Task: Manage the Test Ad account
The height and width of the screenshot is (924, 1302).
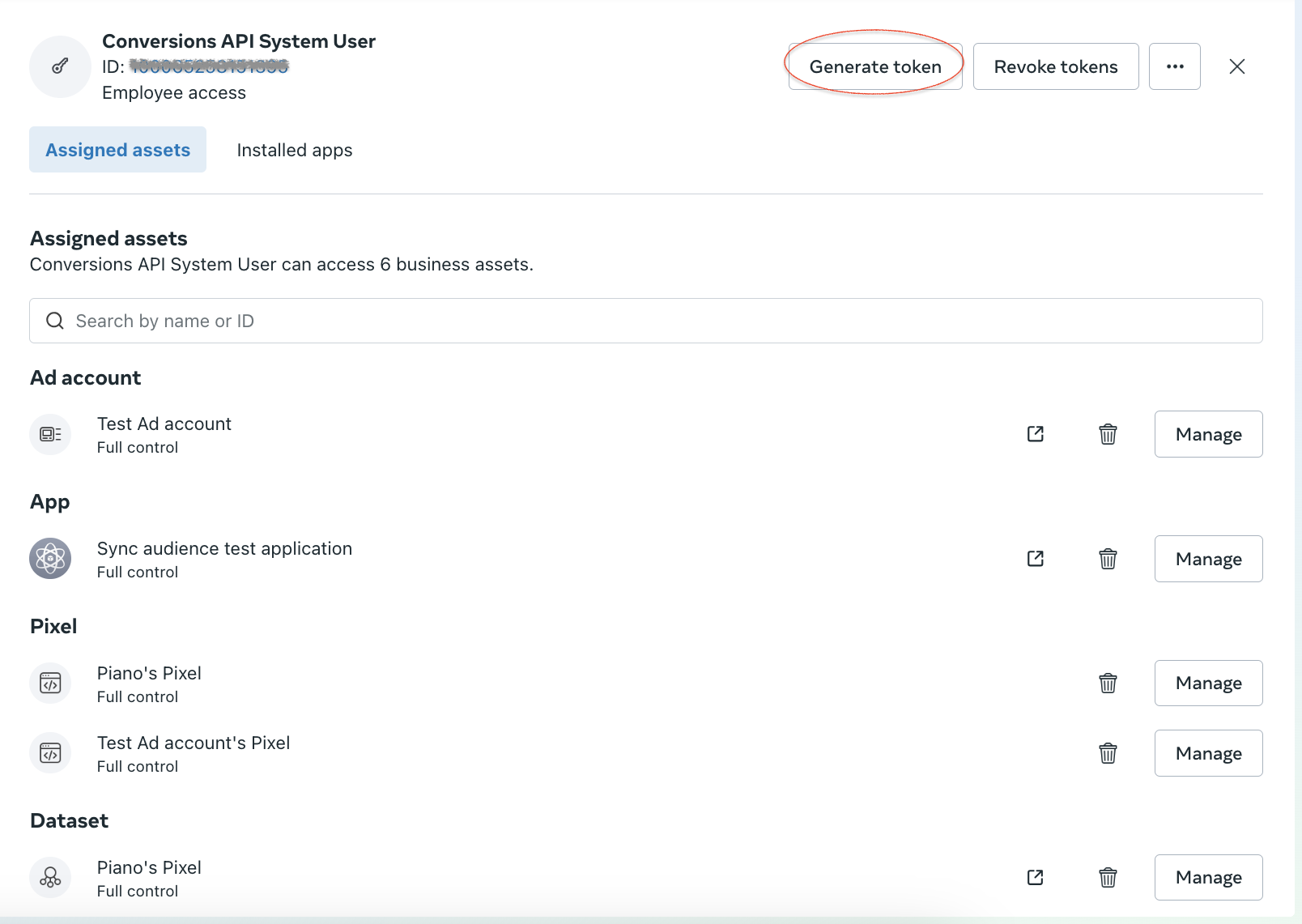Action: [x=1209, y=434]
